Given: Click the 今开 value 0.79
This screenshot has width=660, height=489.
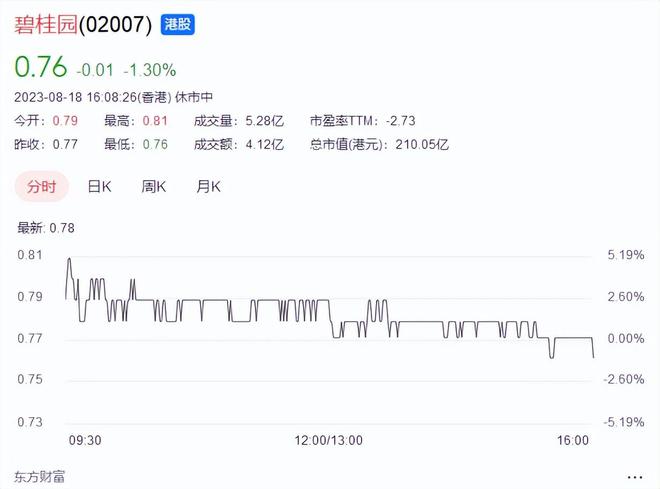Looking at the screenshot, I should (65, 121).
